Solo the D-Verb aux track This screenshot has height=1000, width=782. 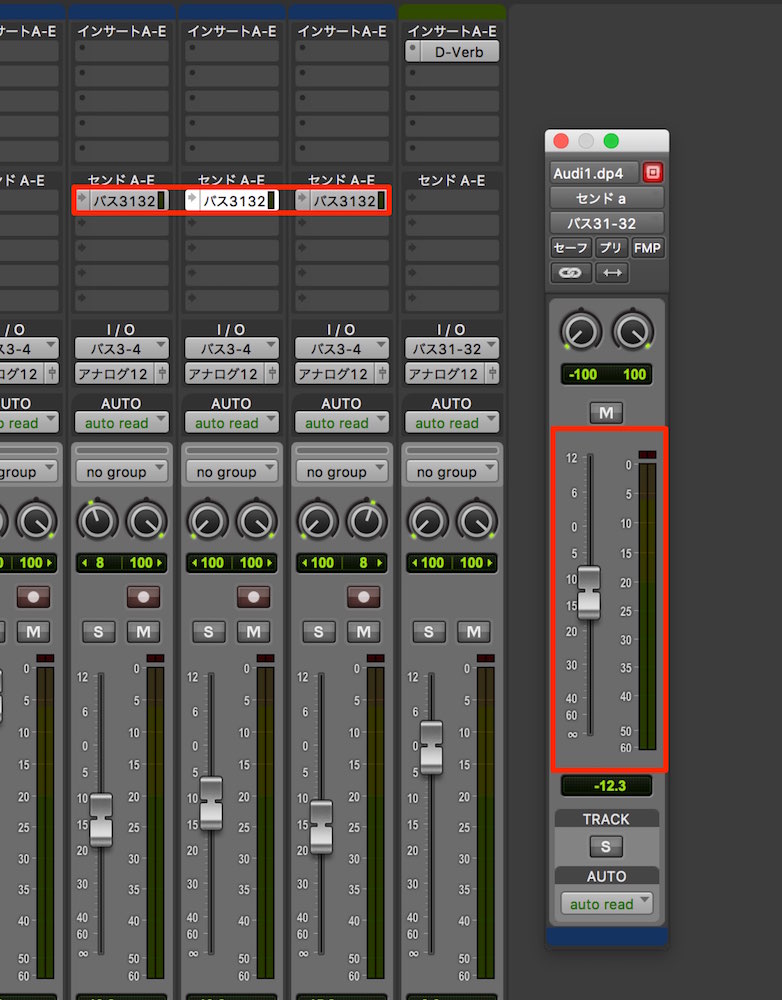pos(429,632)
